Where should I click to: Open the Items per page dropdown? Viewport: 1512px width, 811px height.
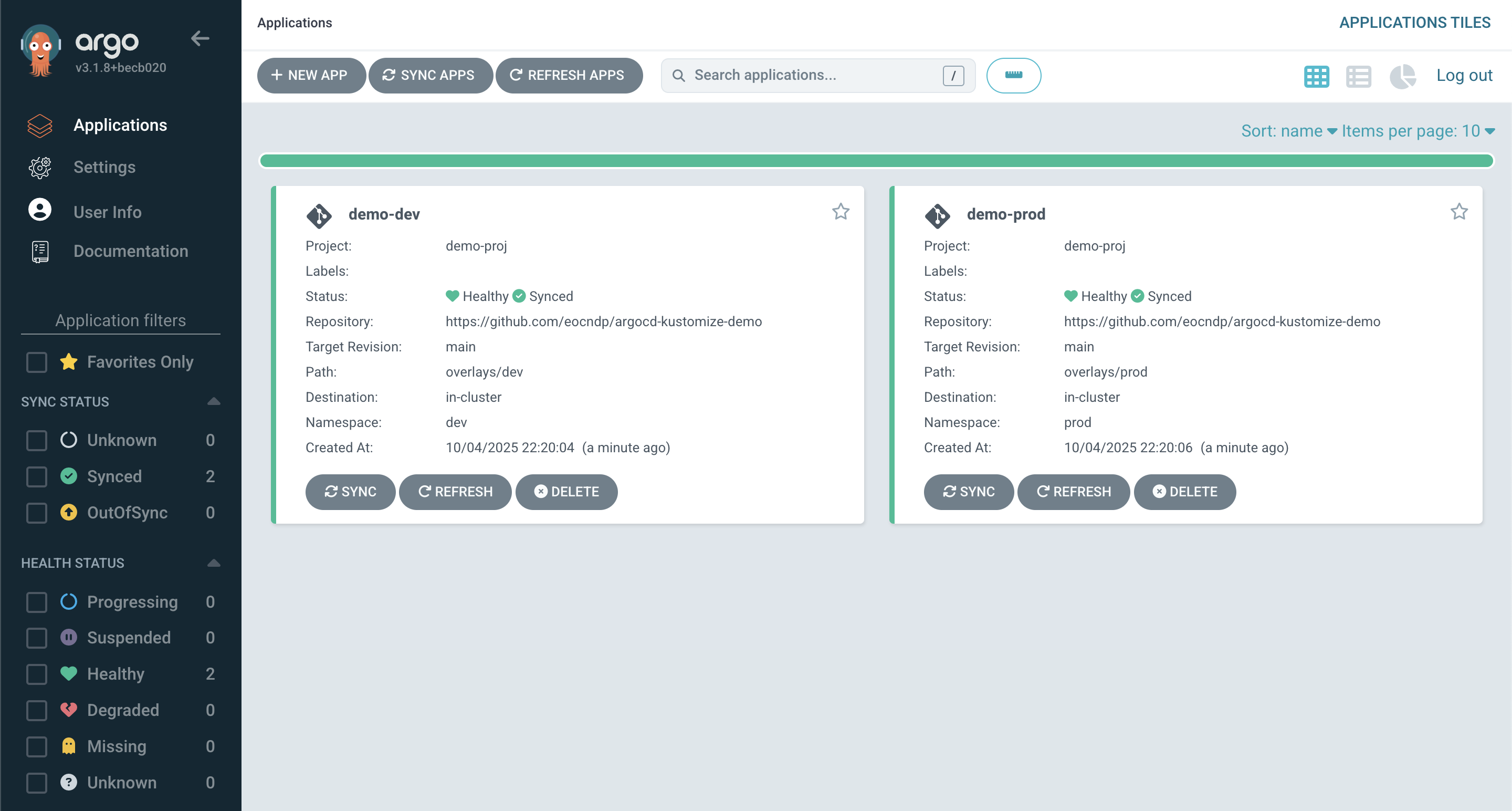pyautogui.click(x=1417, y=130)
